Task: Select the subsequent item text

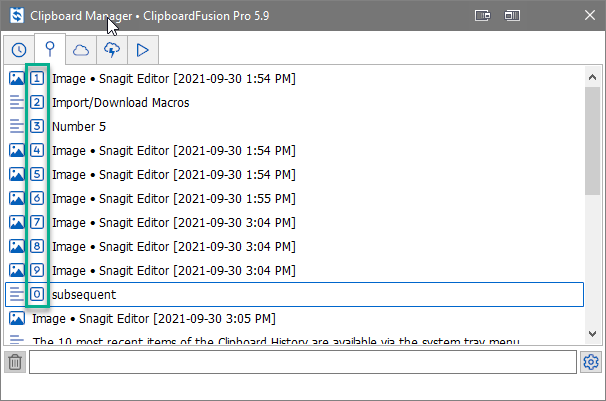Action: point(84,295)
